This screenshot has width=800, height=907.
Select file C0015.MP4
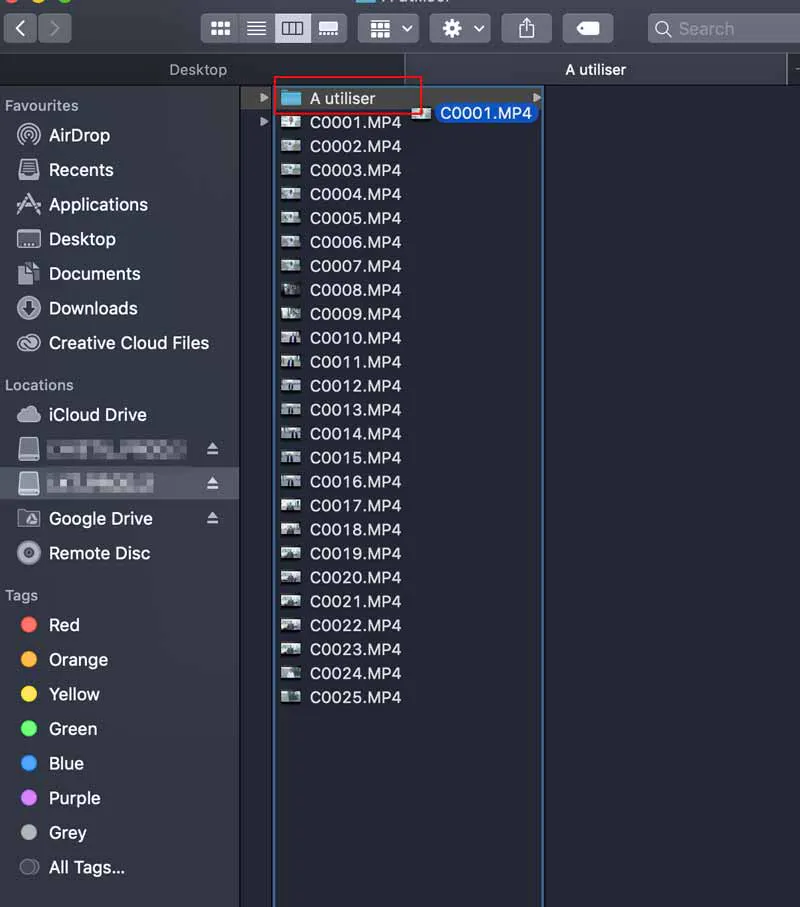(355, 458)
